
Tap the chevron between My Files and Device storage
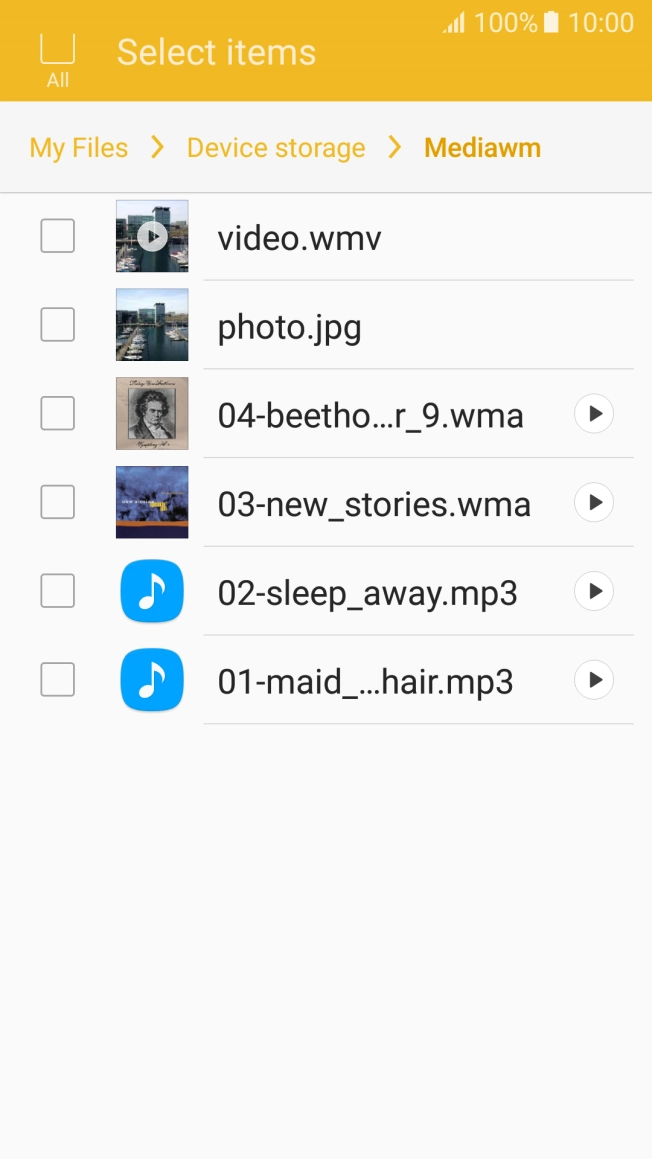coord(156,147)
